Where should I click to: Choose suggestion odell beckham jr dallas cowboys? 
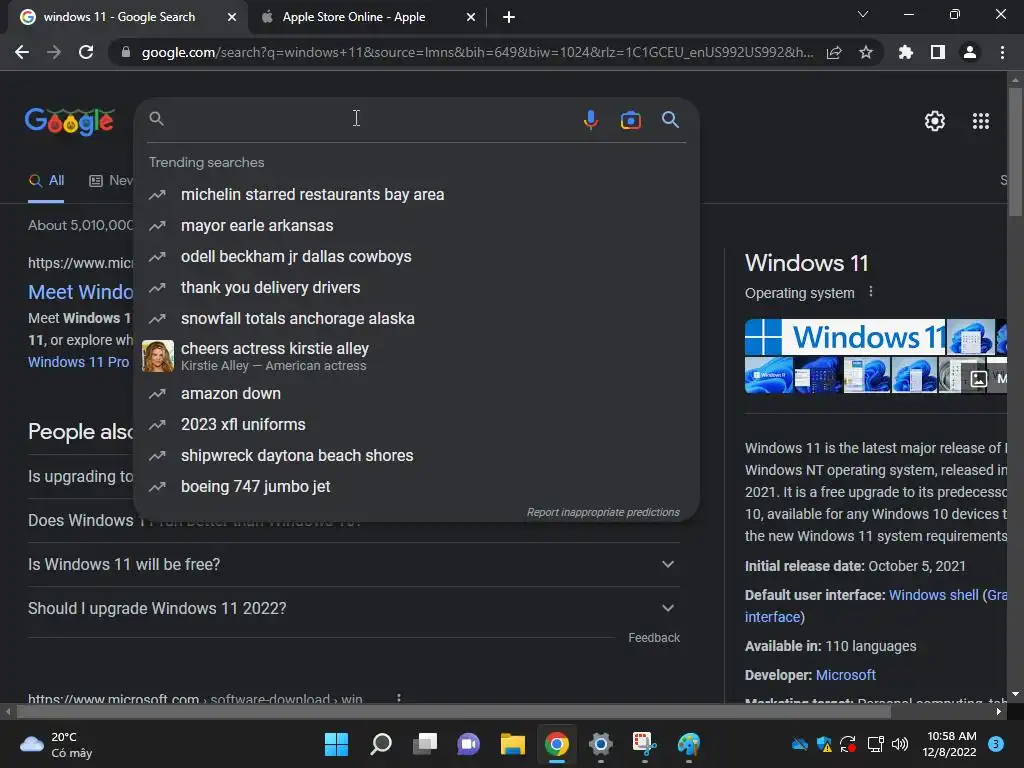pos(416,257)
